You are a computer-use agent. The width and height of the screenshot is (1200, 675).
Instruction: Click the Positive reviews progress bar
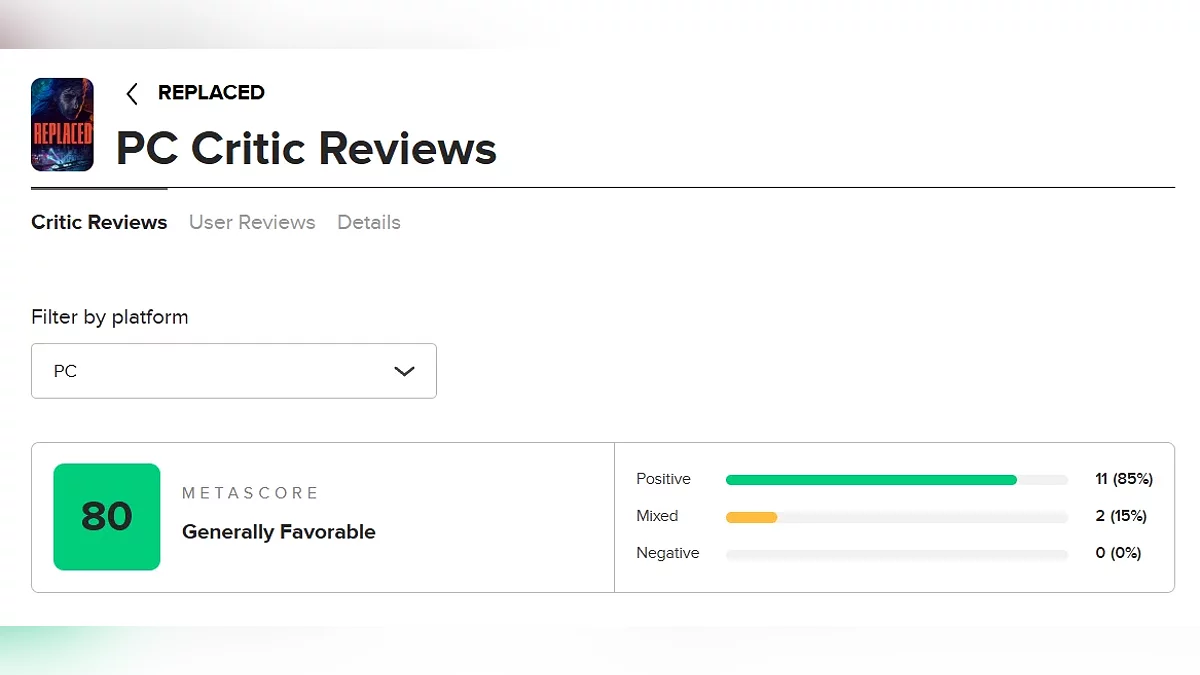click(x=870, y=479)
